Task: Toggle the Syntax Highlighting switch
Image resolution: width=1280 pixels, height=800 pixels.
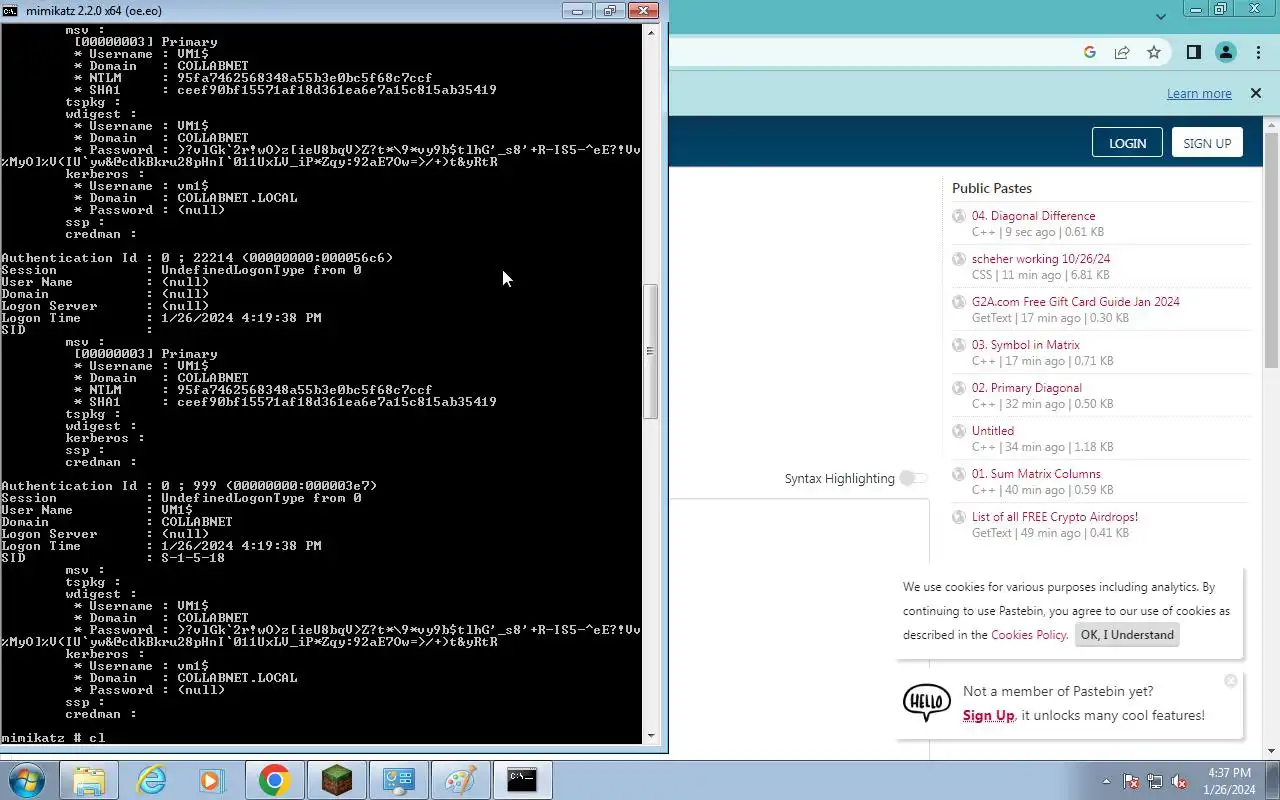Action: click(x=913, y=479)
